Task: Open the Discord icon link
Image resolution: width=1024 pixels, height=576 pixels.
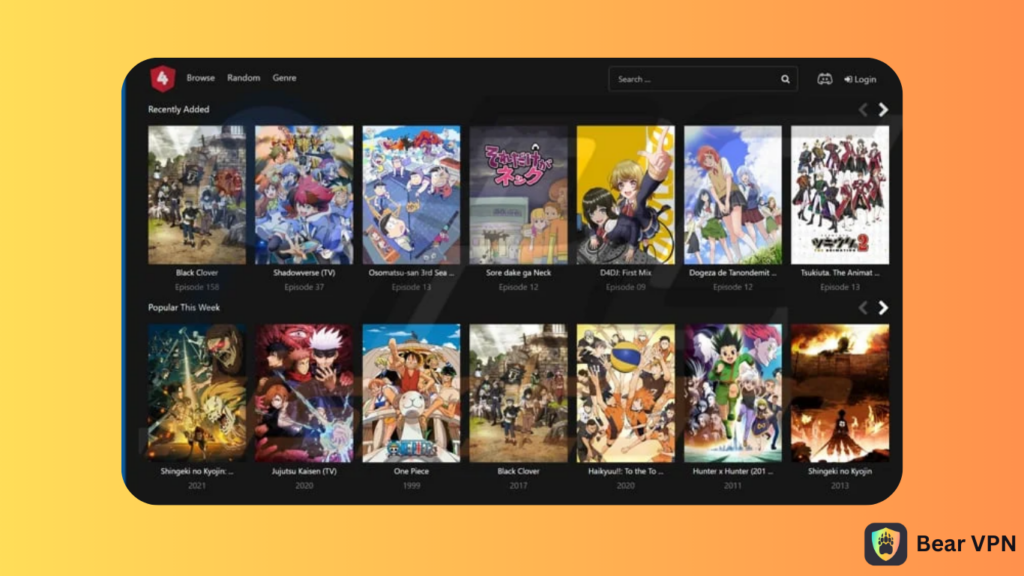Action: (825, 79)
